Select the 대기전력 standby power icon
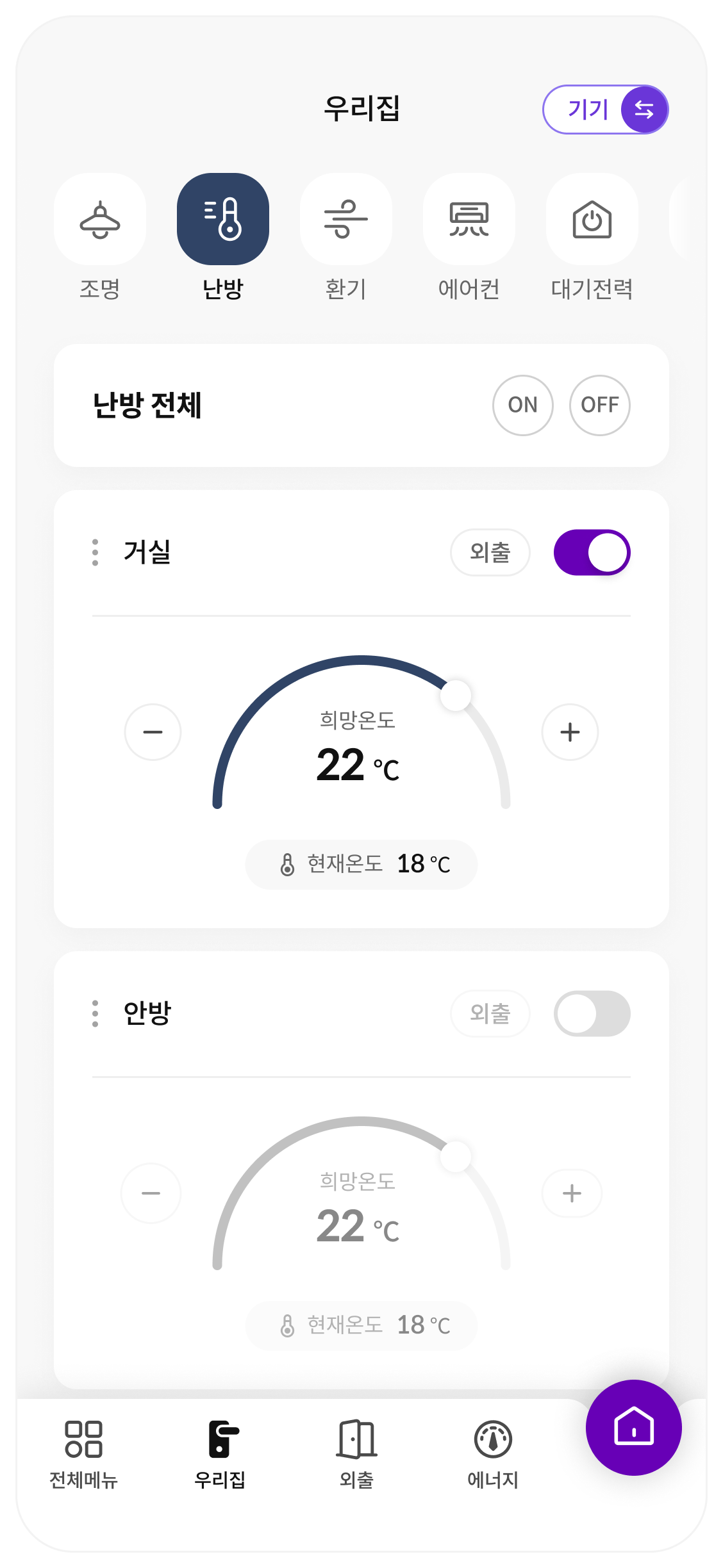 coord(592,219)
